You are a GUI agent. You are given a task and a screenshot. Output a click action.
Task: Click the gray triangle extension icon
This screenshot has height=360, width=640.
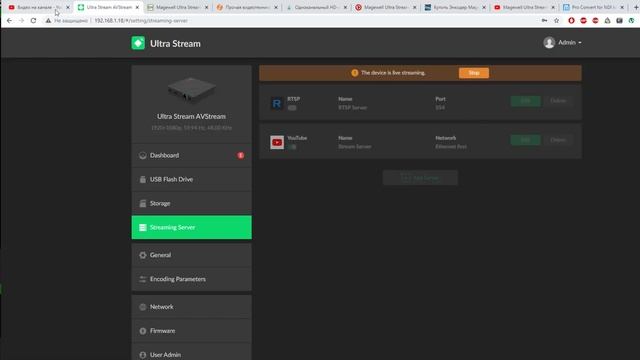607,20
